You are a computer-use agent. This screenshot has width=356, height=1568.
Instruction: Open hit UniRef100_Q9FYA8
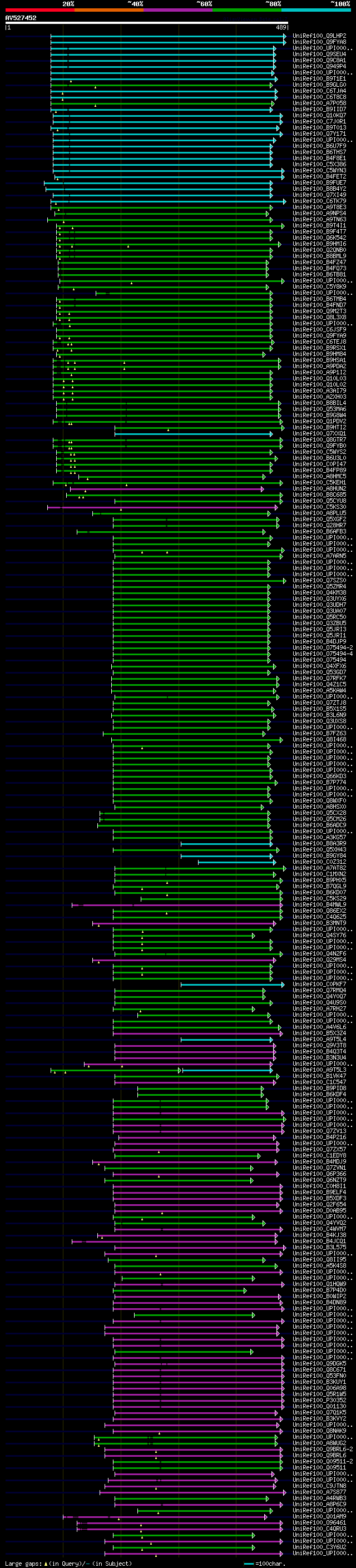click(319, 42)
